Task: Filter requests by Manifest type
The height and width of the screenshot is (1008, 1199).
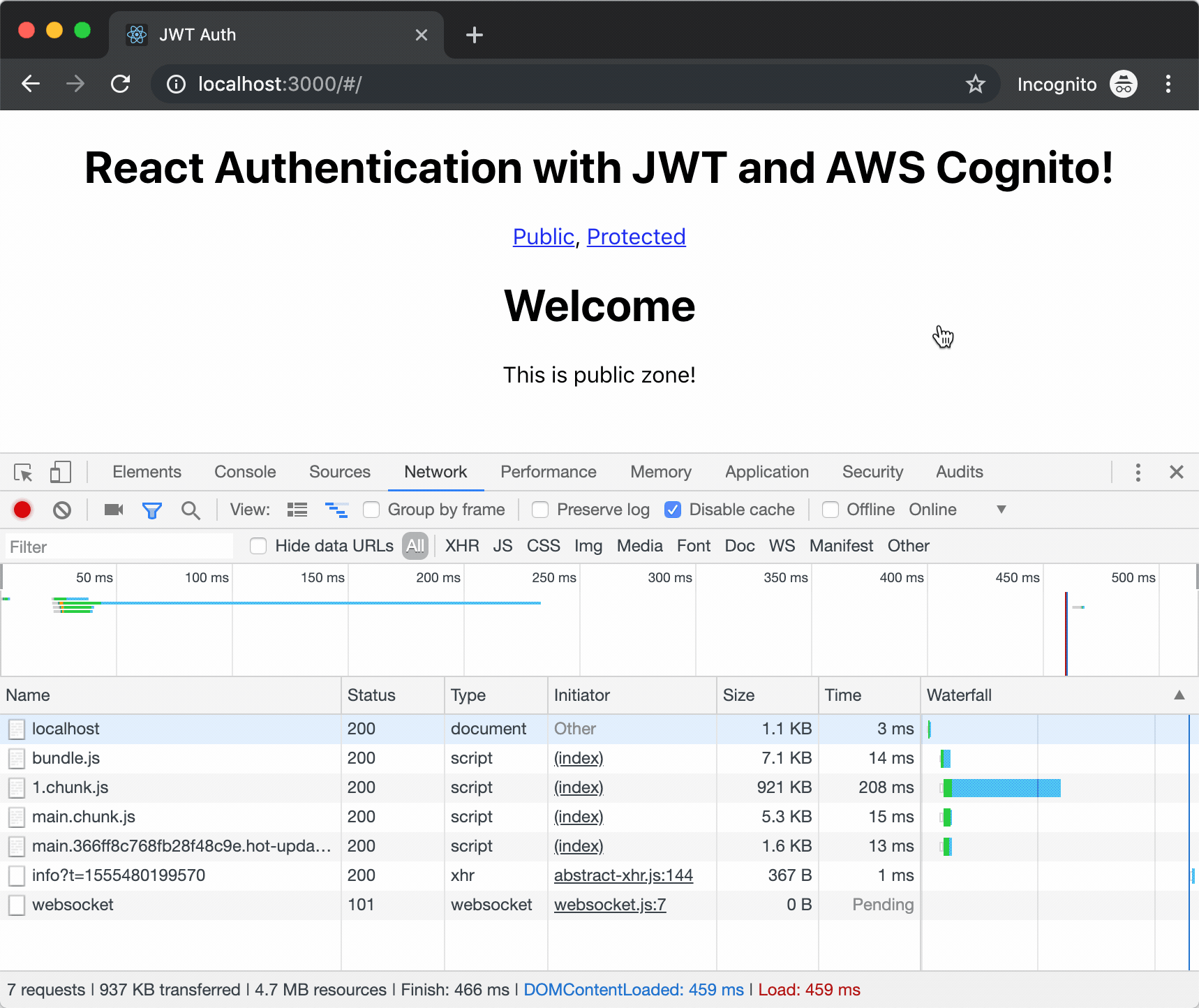Action: (x=841, y=546)
